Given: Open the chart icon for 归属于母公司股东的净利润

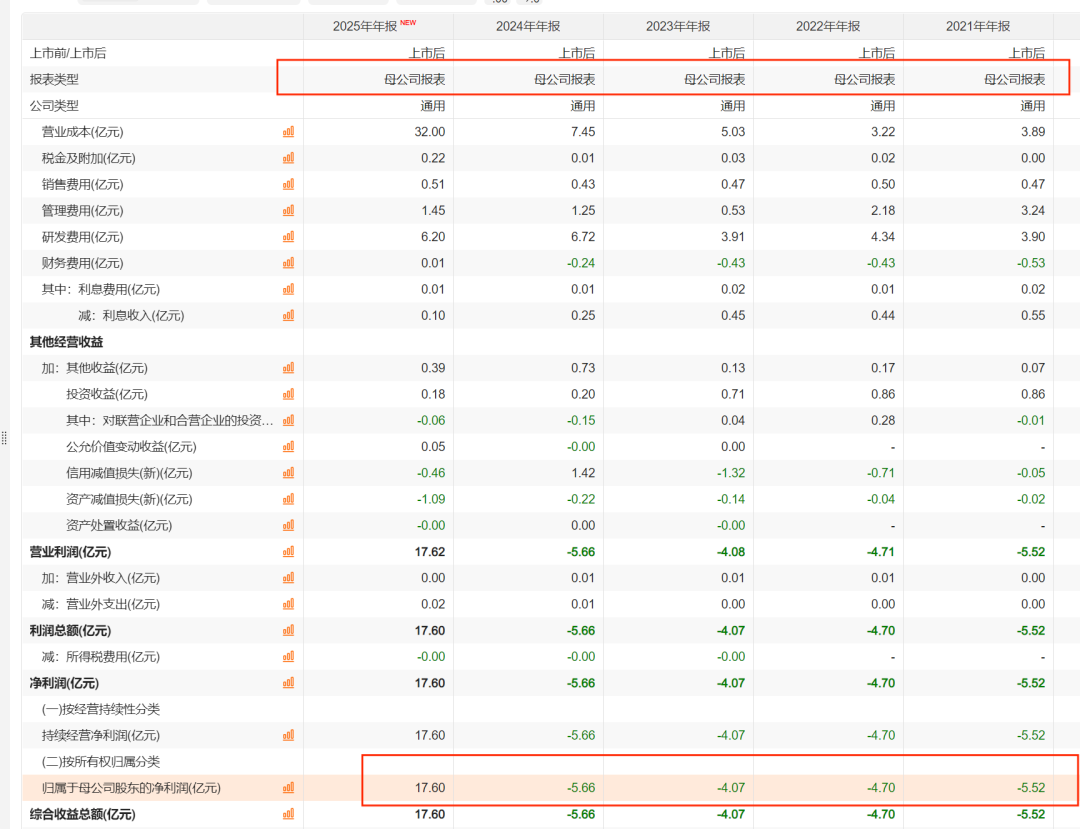Looking at the screenshot, I should pyautogui.click(x=288, y=788).
